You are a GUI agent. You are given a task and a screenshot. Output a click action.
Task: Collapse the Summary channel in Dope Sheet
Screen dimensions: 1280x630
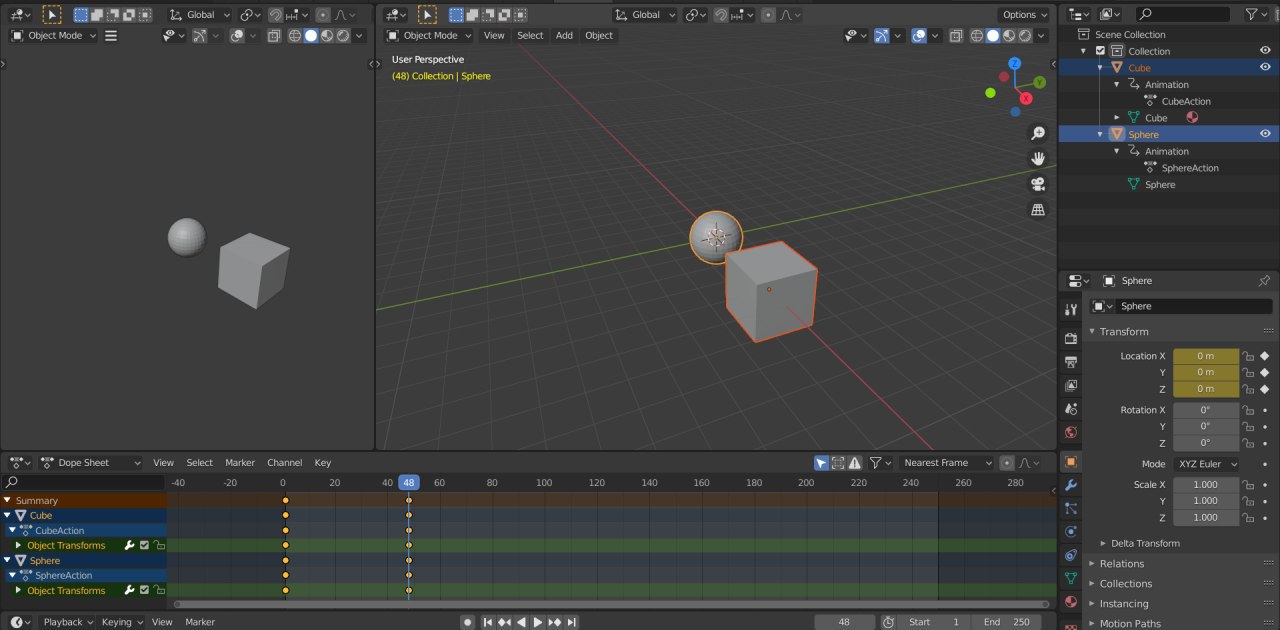(7, 501)
